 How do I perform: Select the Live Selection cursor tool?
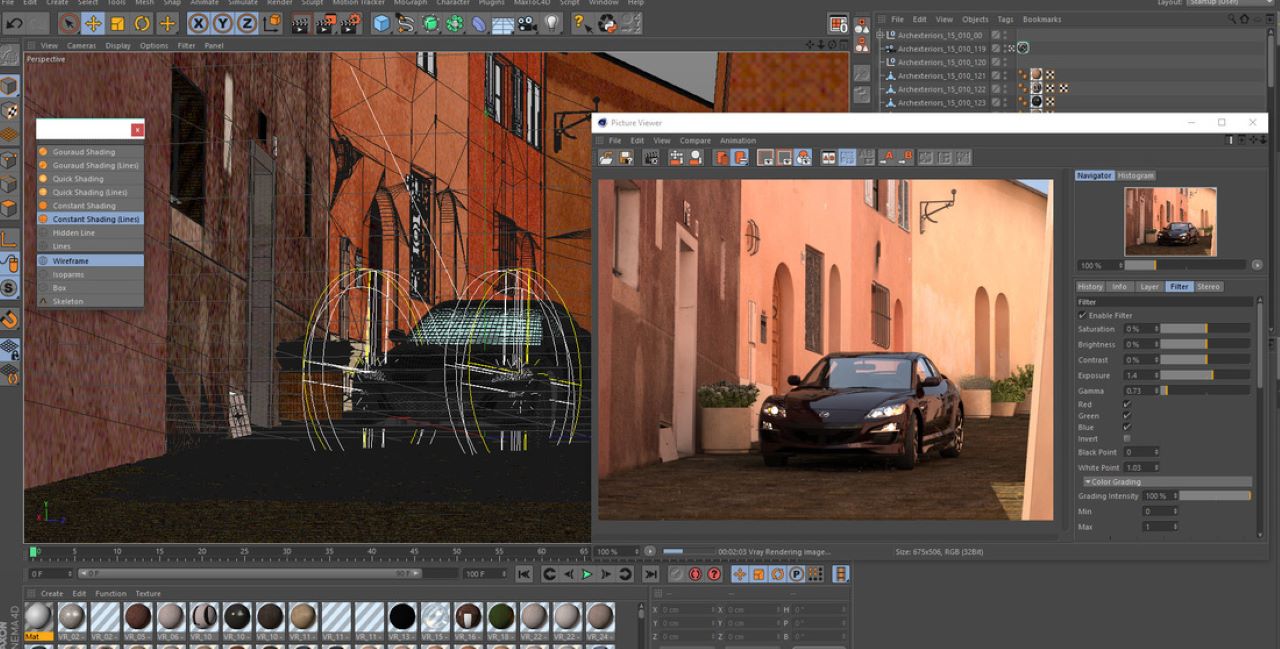point(68,23)
